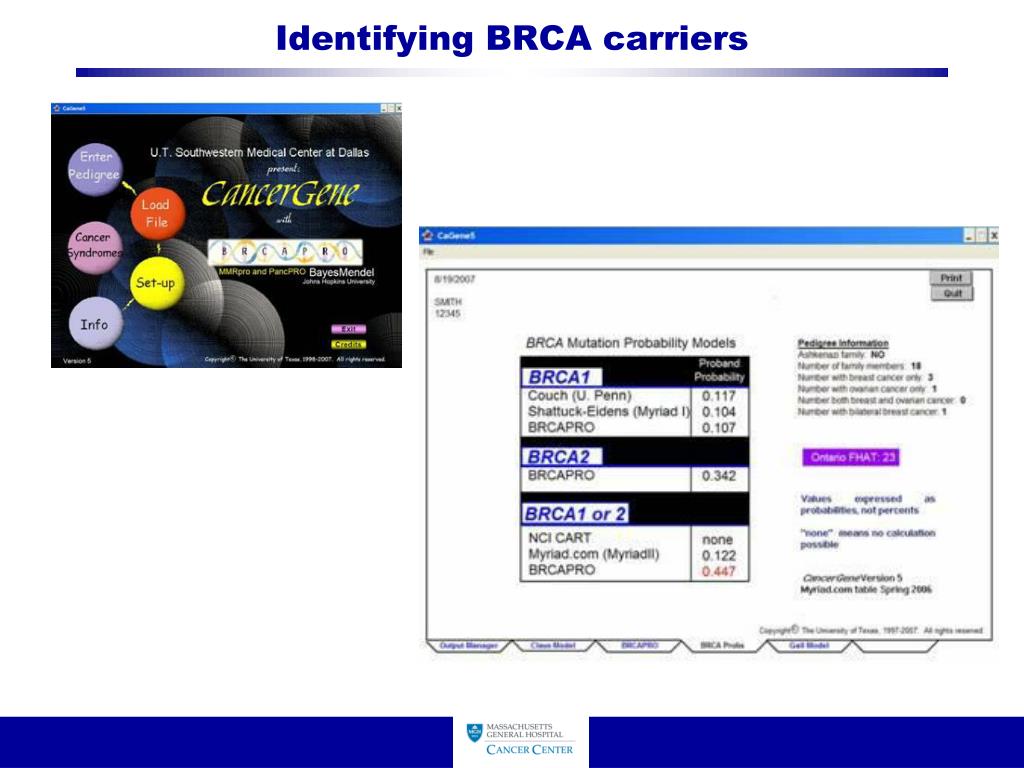This screenshot has width=1024, height=768.
Task: Click the Quit button
Action: coord(952,293)
